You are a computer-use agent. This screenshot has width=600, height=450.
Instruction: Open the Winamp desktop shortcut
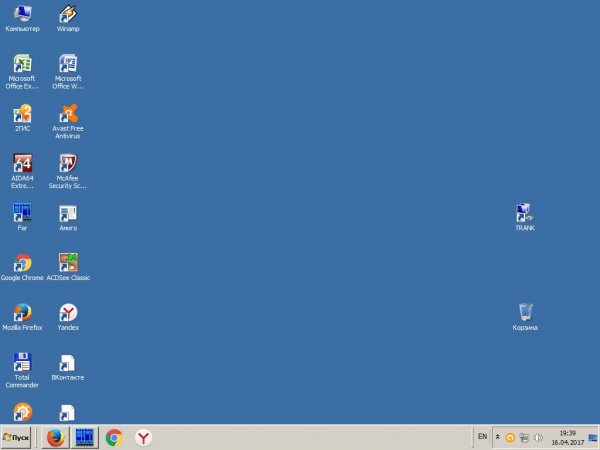pos(68,14)
